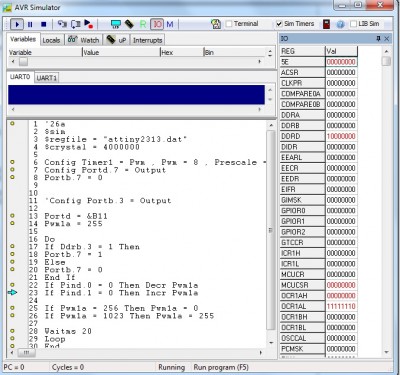Toggle the blue M memory view
The width and height of the screenshot is (400, 375).
coord(170,24)
